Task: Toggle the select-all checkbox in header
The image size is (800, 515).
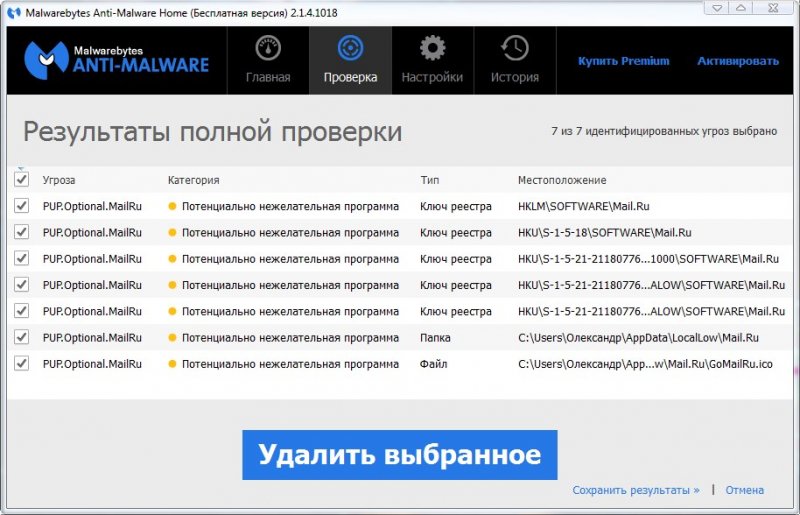Action: pos(22,180)
